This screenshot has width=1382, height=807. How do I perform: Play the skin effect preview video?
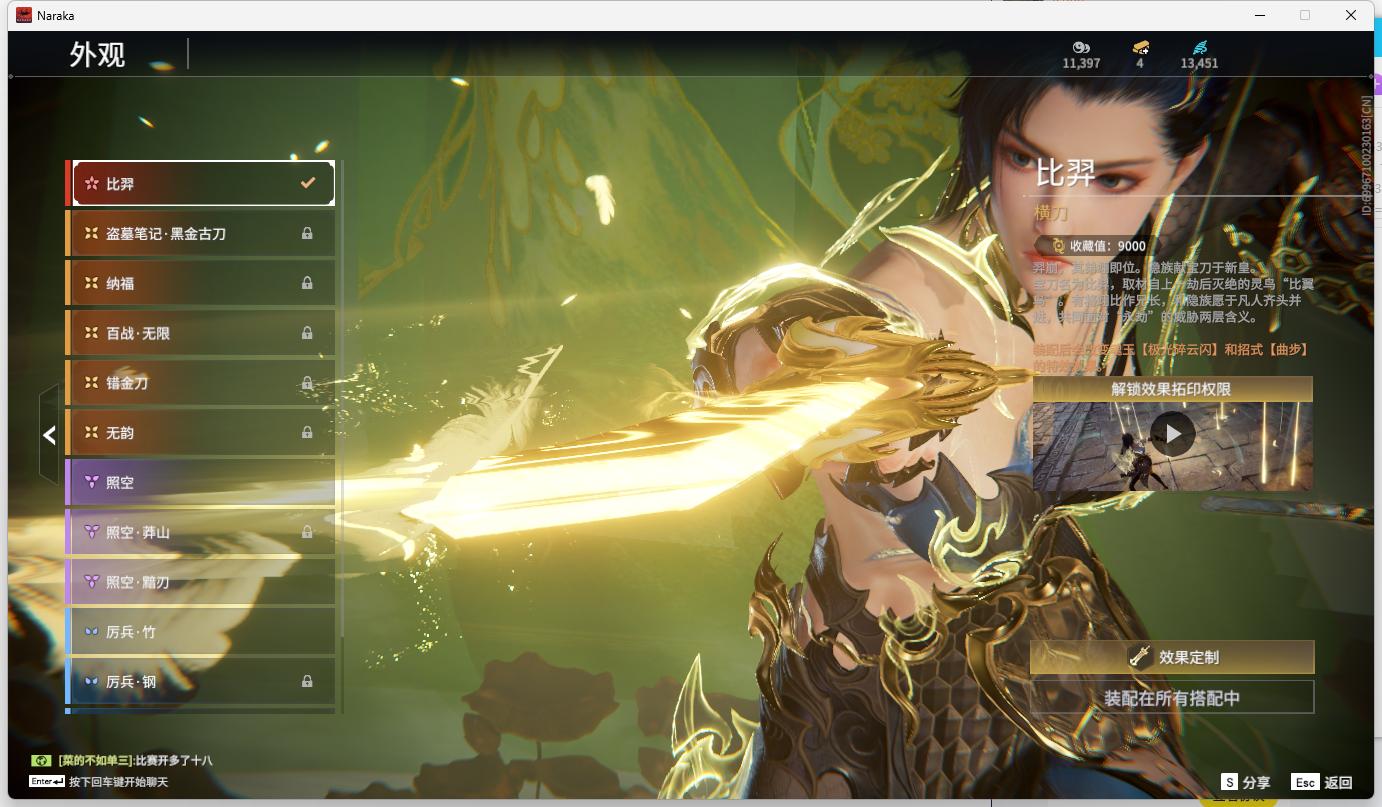[1172, 434]
